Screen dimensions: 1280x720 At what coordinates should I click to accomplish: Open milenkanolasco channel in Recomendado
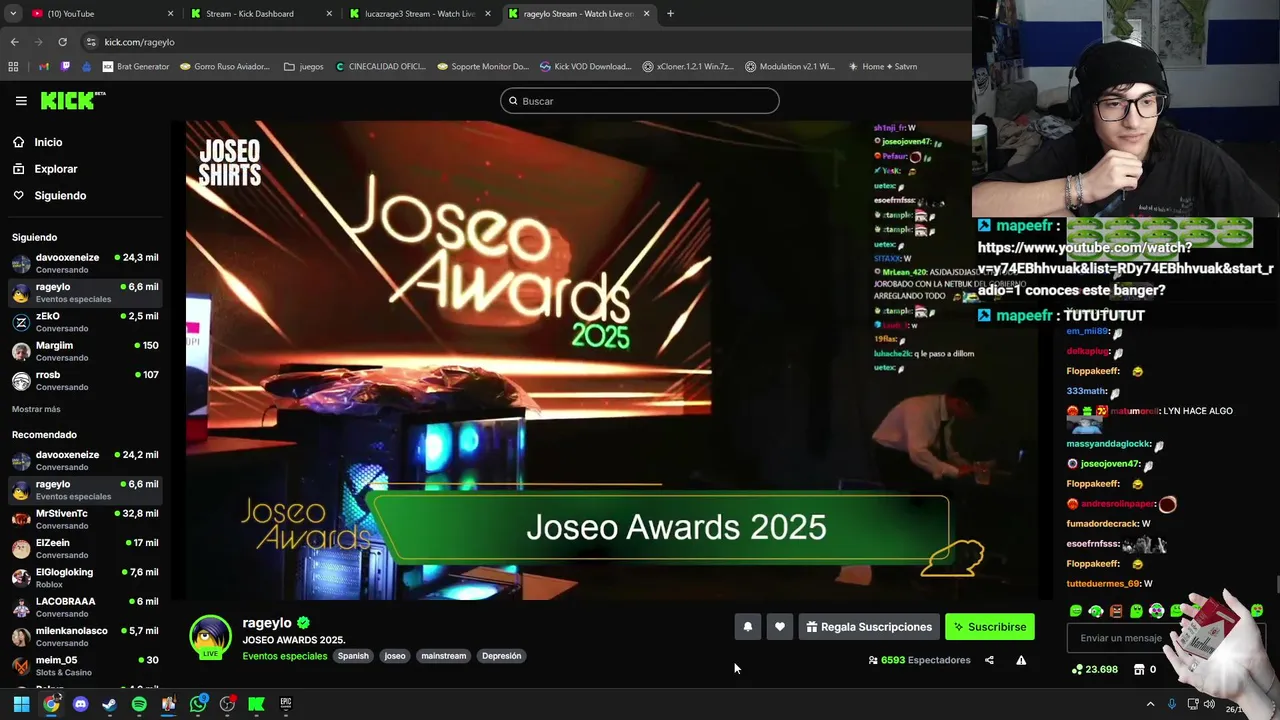point(85,637)
